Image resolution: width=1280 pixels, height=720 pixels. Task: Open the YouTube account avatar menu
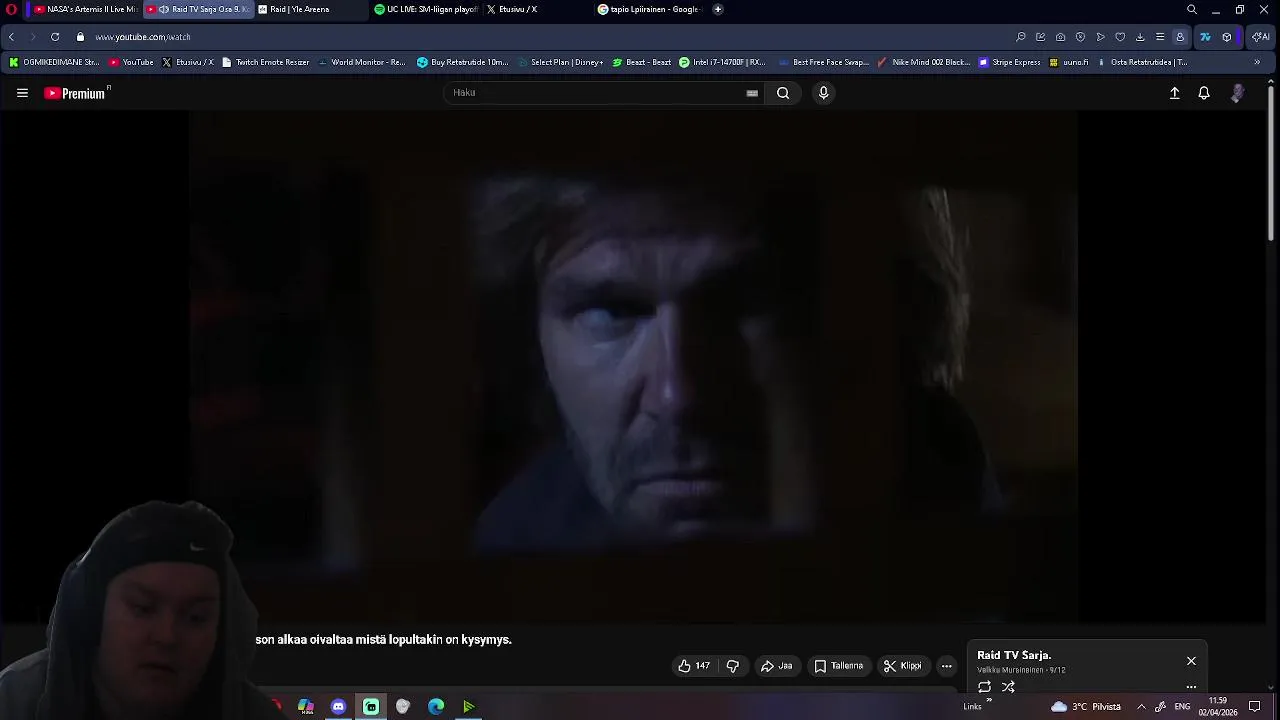coord(1238,93)
